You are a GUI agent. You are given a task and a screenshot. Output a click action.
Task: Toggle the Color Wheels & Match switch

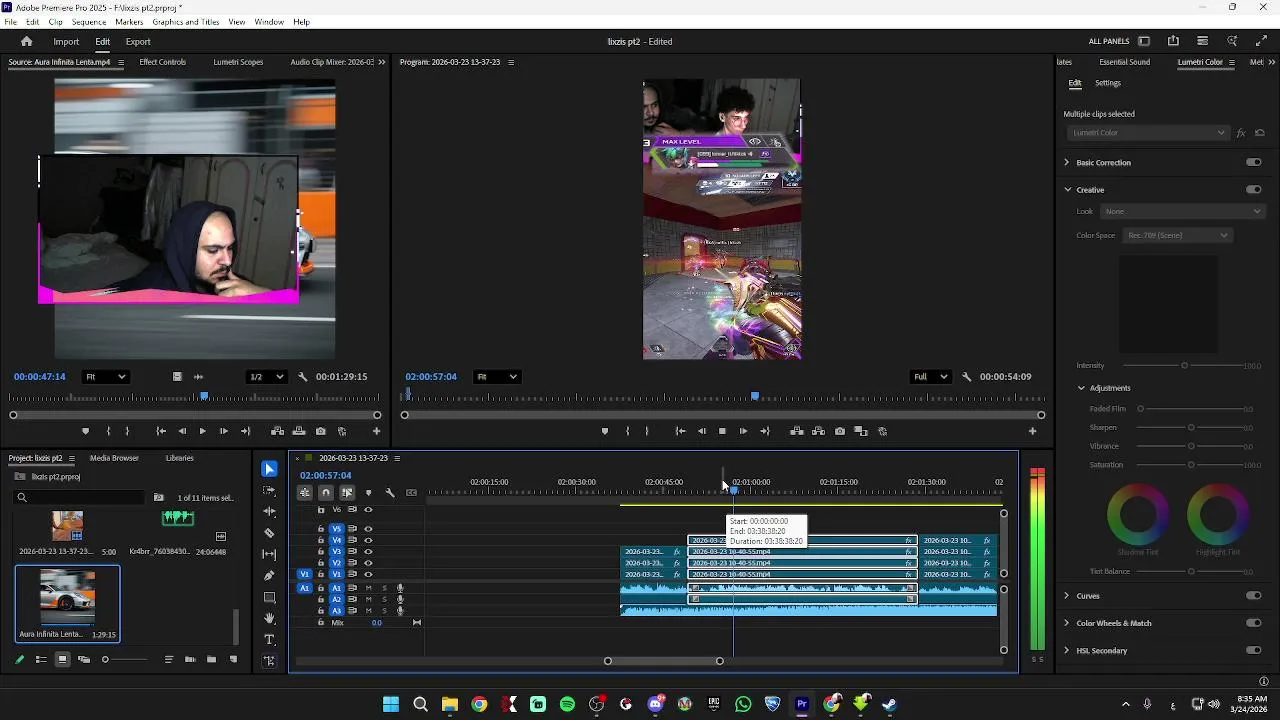[x=1253, y=623]
